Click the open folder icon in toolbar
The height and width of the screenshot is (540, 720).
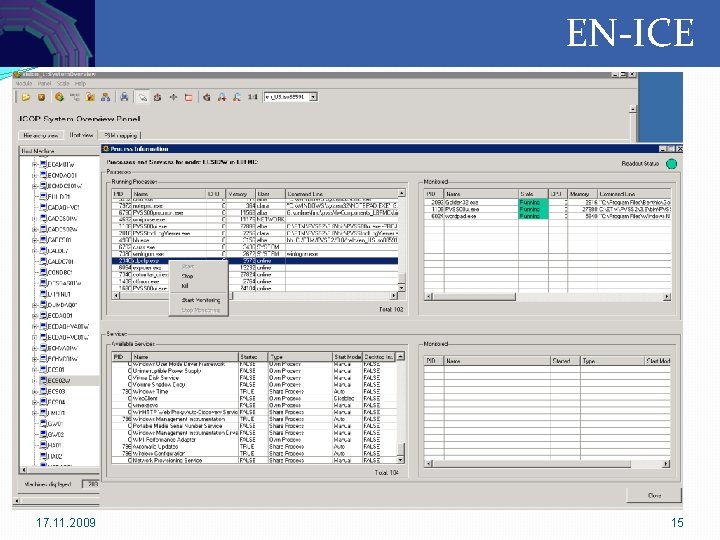[x=26, y=97]
